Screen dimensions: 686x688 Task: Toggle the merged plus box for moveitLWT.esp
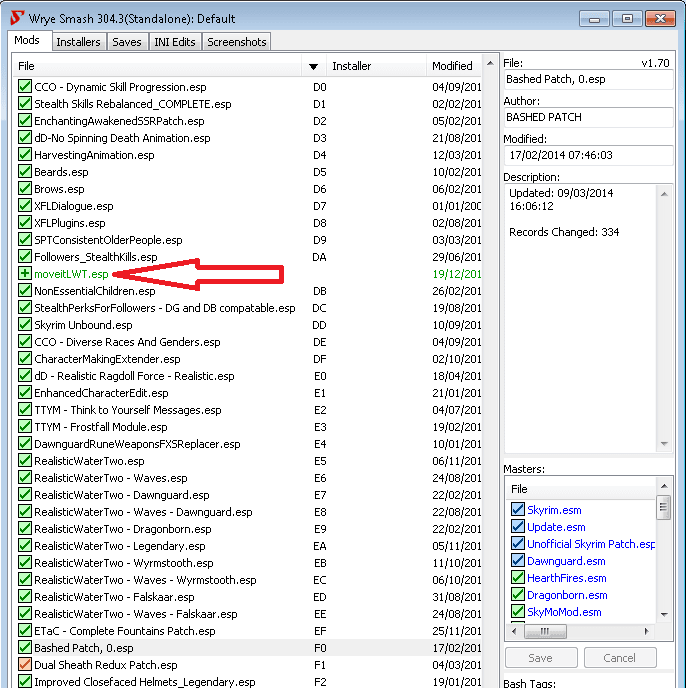25,273
